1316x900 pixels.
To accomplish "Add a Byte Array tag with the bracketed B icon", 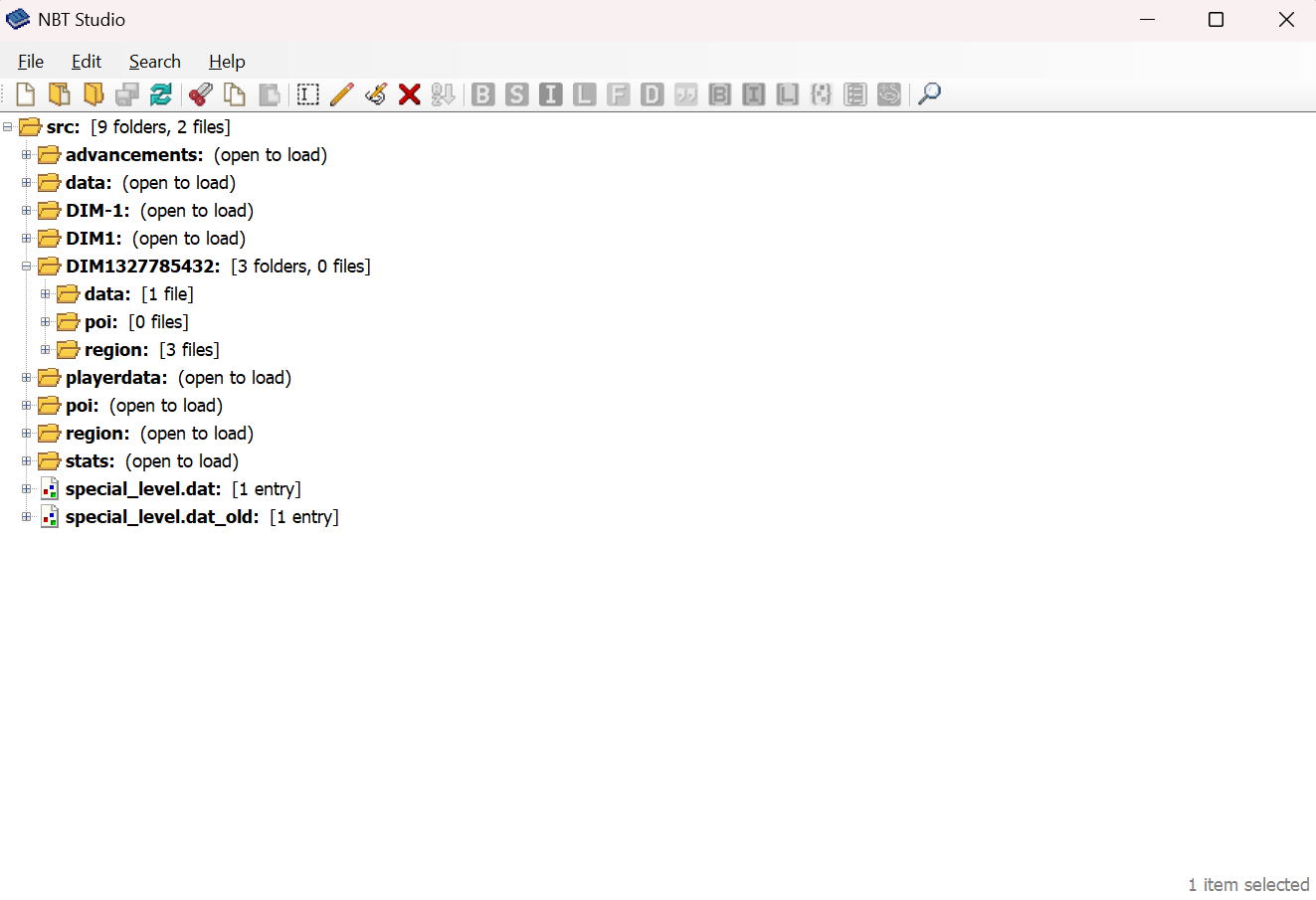I will [x=720, y=94].
